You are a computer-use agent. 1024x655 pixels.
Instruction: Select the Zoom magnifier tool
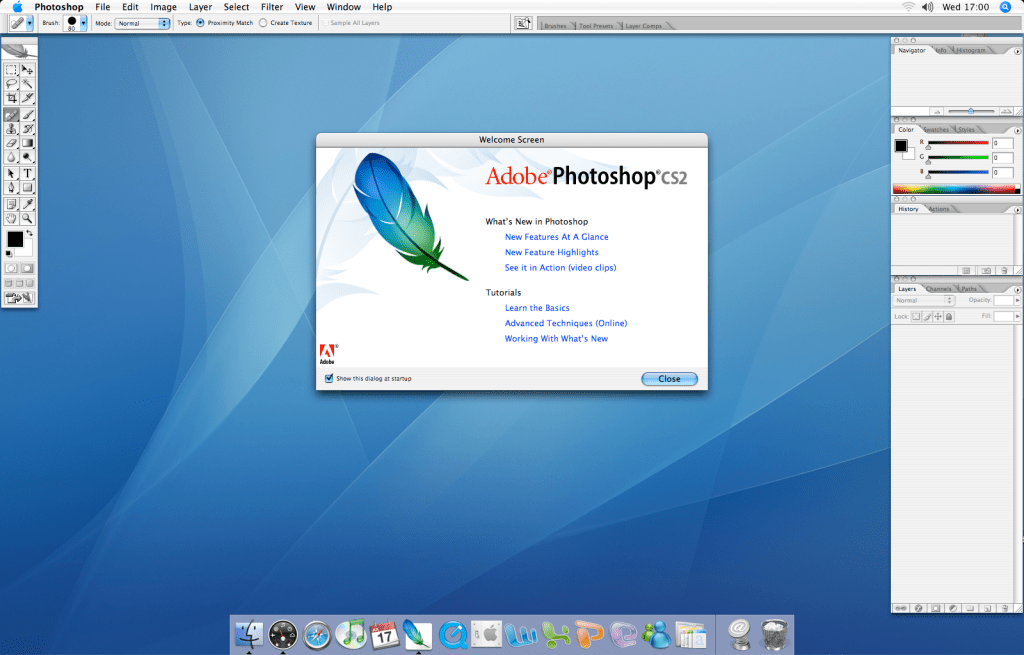[28, 217]
